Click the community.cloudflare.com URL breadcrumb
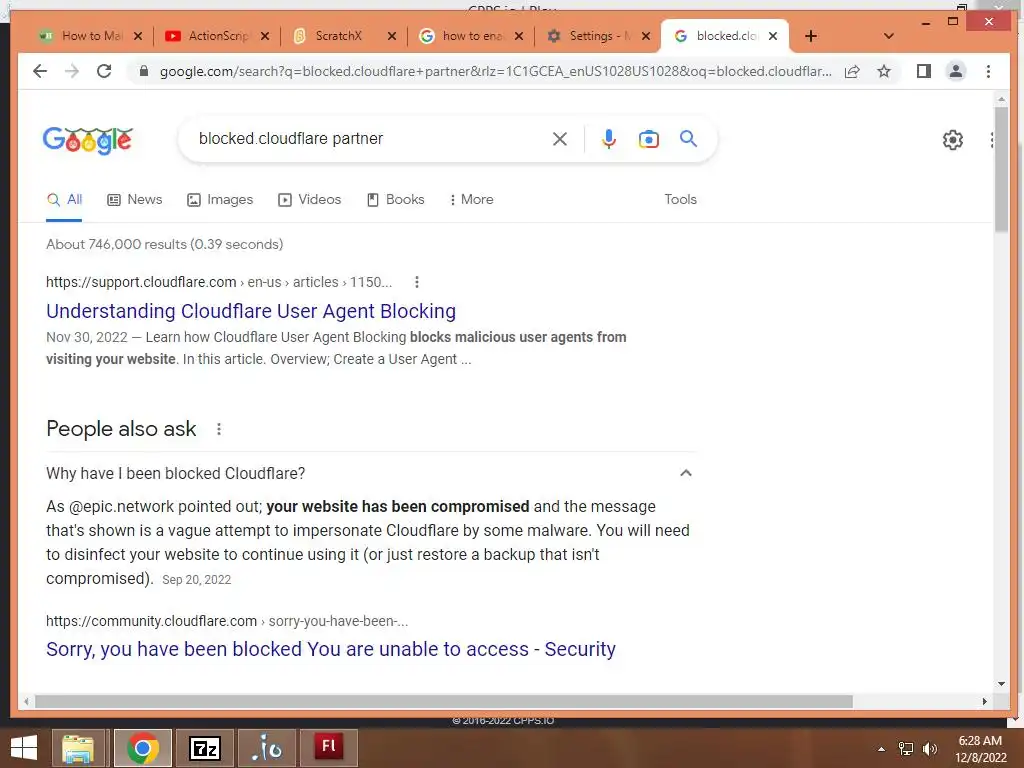The image size is (1024, 768). [227, 621]
